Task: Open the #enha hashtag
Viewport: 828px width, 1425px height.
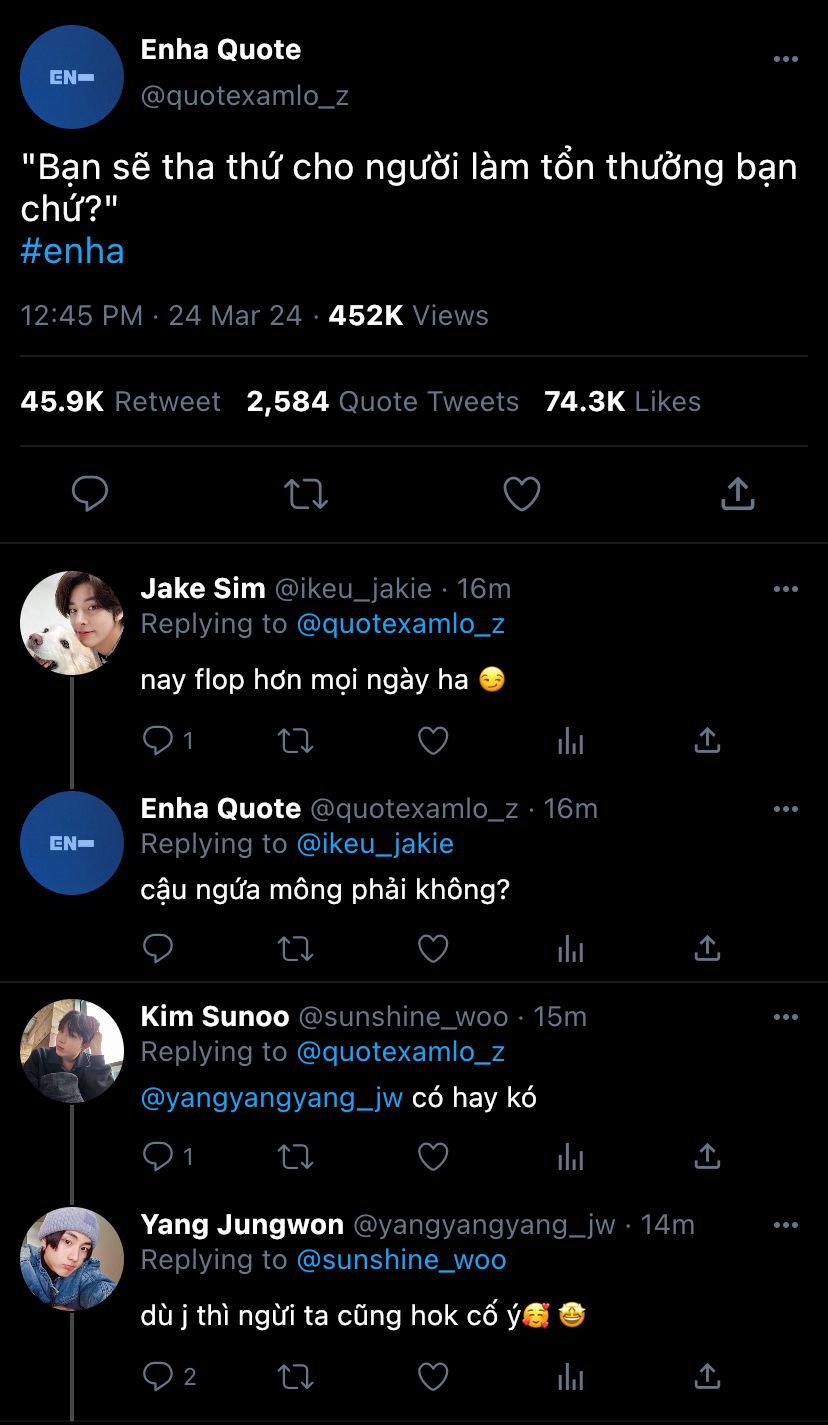Action: pyautogui.click(x=72, y=251)
